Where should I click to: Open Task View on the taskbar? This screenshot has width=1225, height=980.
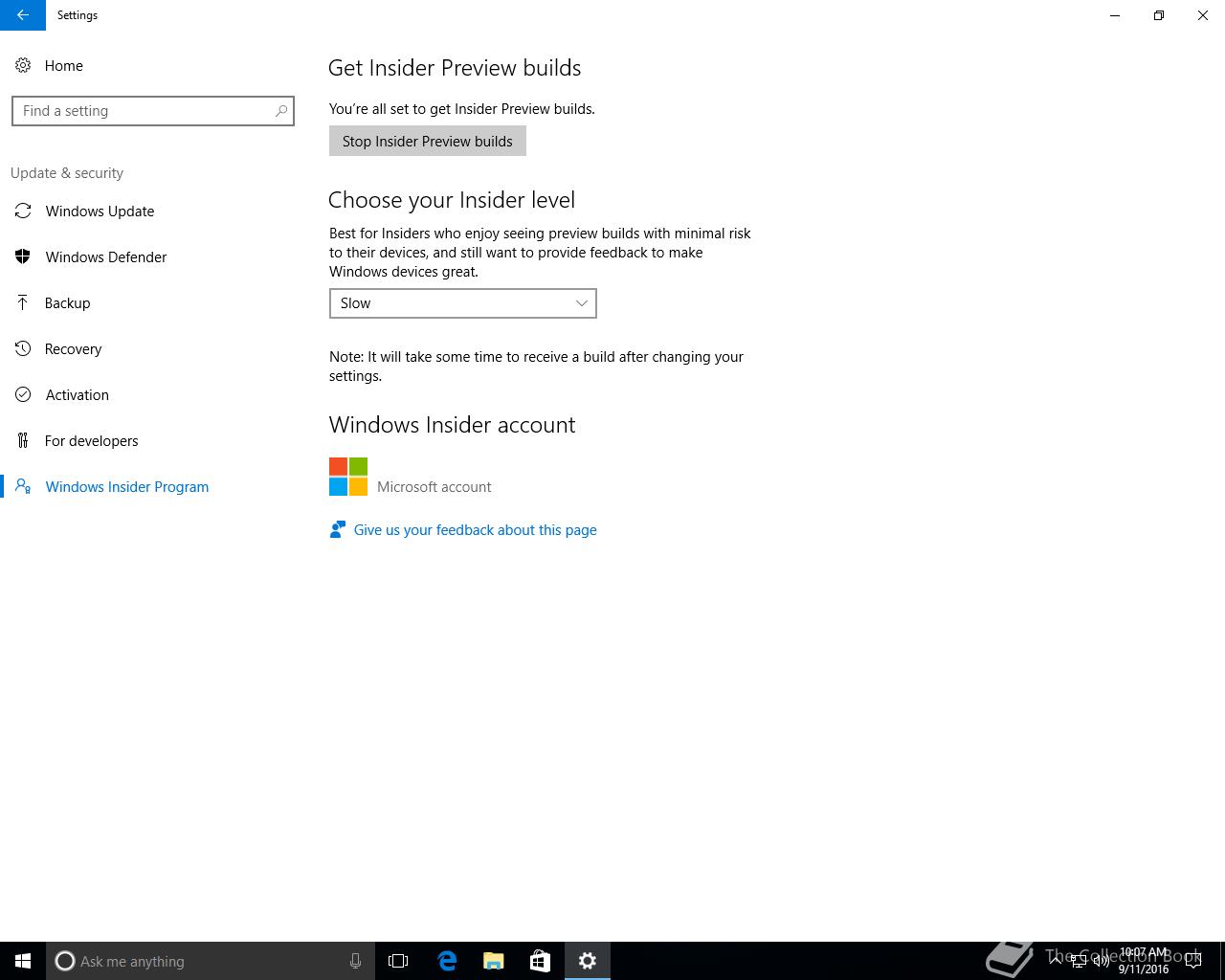398,961
